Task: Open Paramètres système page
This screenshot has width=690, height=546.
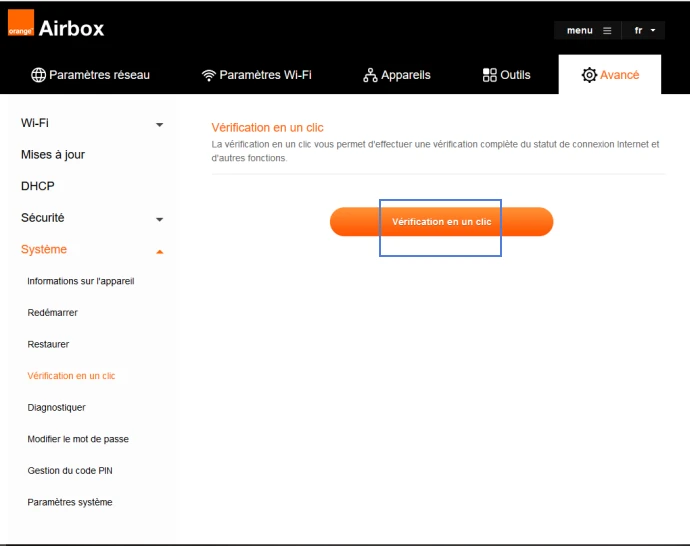Action: pos(70,502)
